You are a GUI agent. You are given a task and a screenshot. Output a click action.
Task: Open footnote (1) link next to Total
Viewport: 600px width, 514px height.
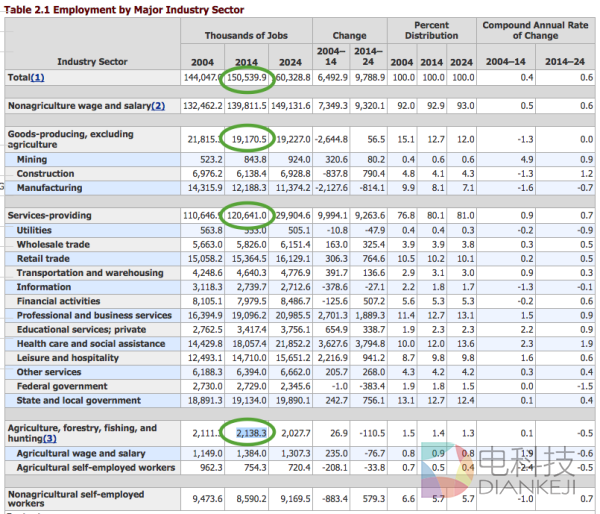[x=37, y=77]
